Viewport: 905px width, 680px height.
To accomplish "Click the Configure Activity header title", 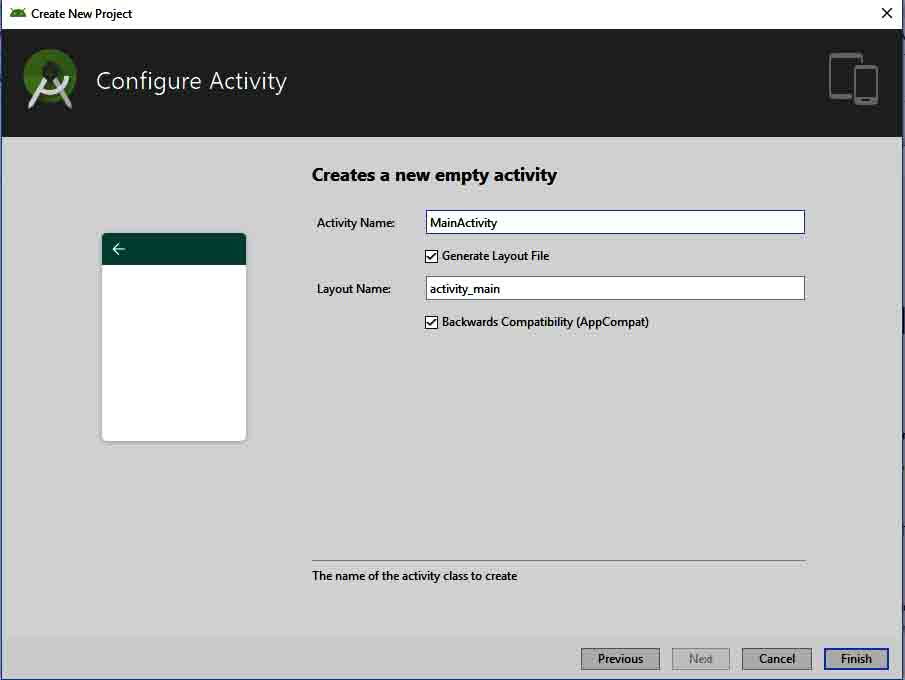I will (191, 81).
